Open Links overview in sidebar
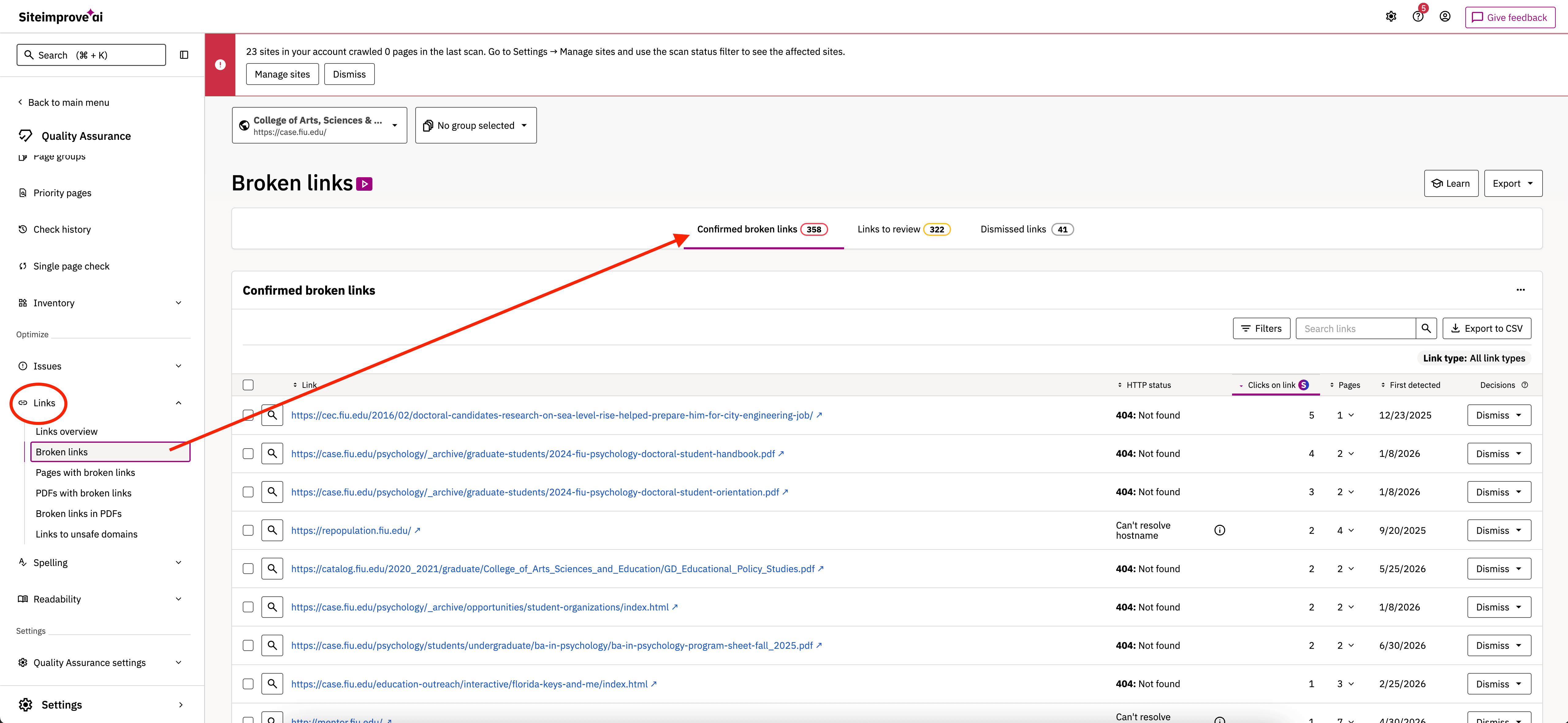This screenshot has height=723, width=1568. 66,431
